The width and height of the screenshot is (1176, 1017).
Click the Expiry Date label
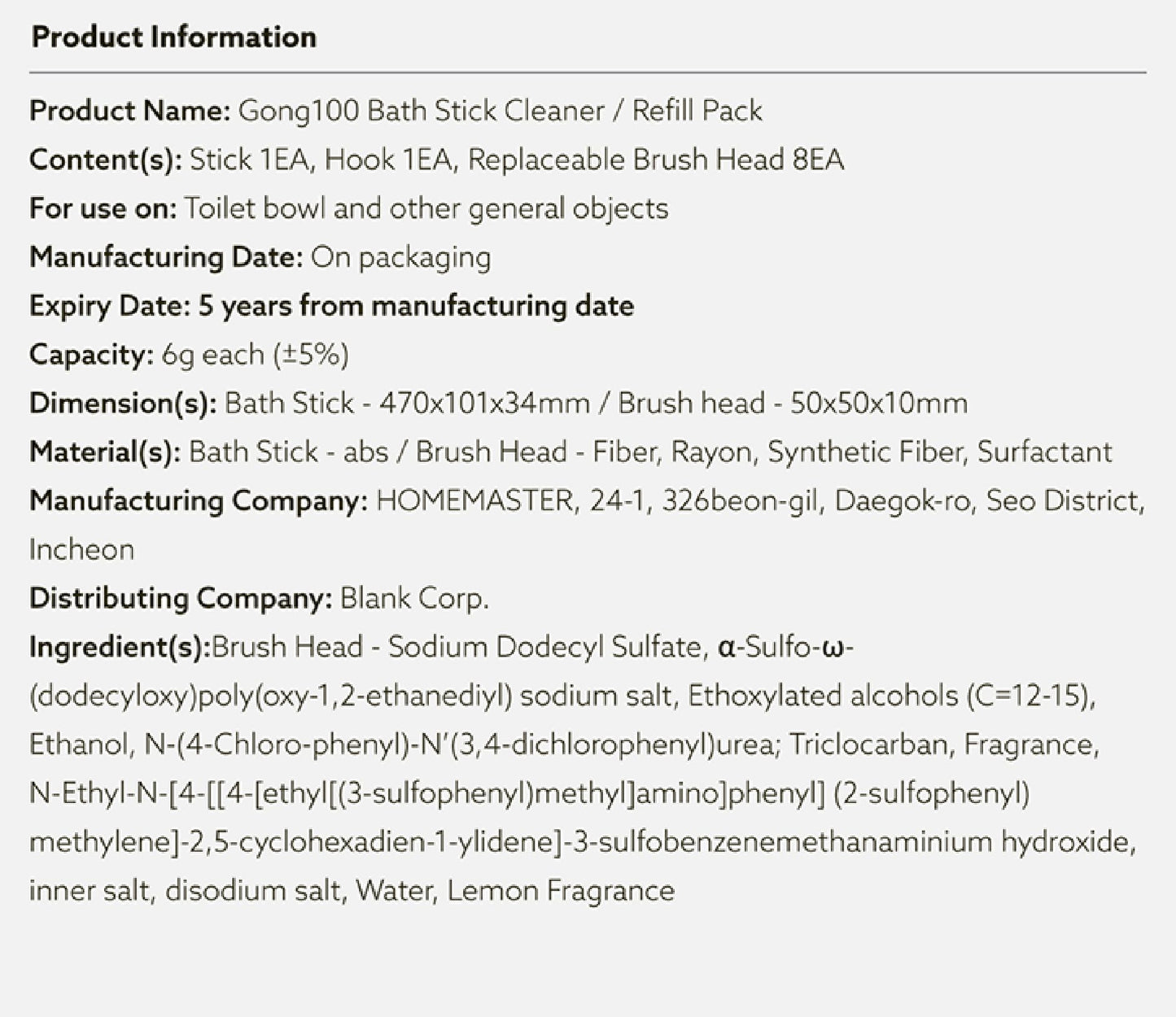click(110, 306)
